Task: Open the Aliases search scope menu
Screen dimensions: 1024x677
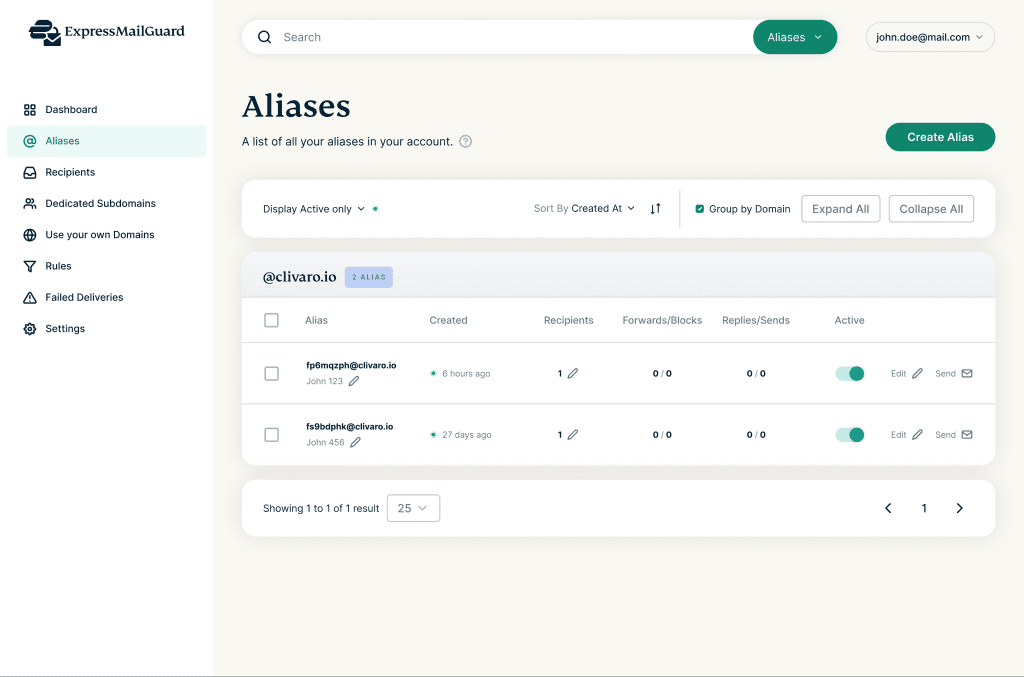Action: coord(794,36)
